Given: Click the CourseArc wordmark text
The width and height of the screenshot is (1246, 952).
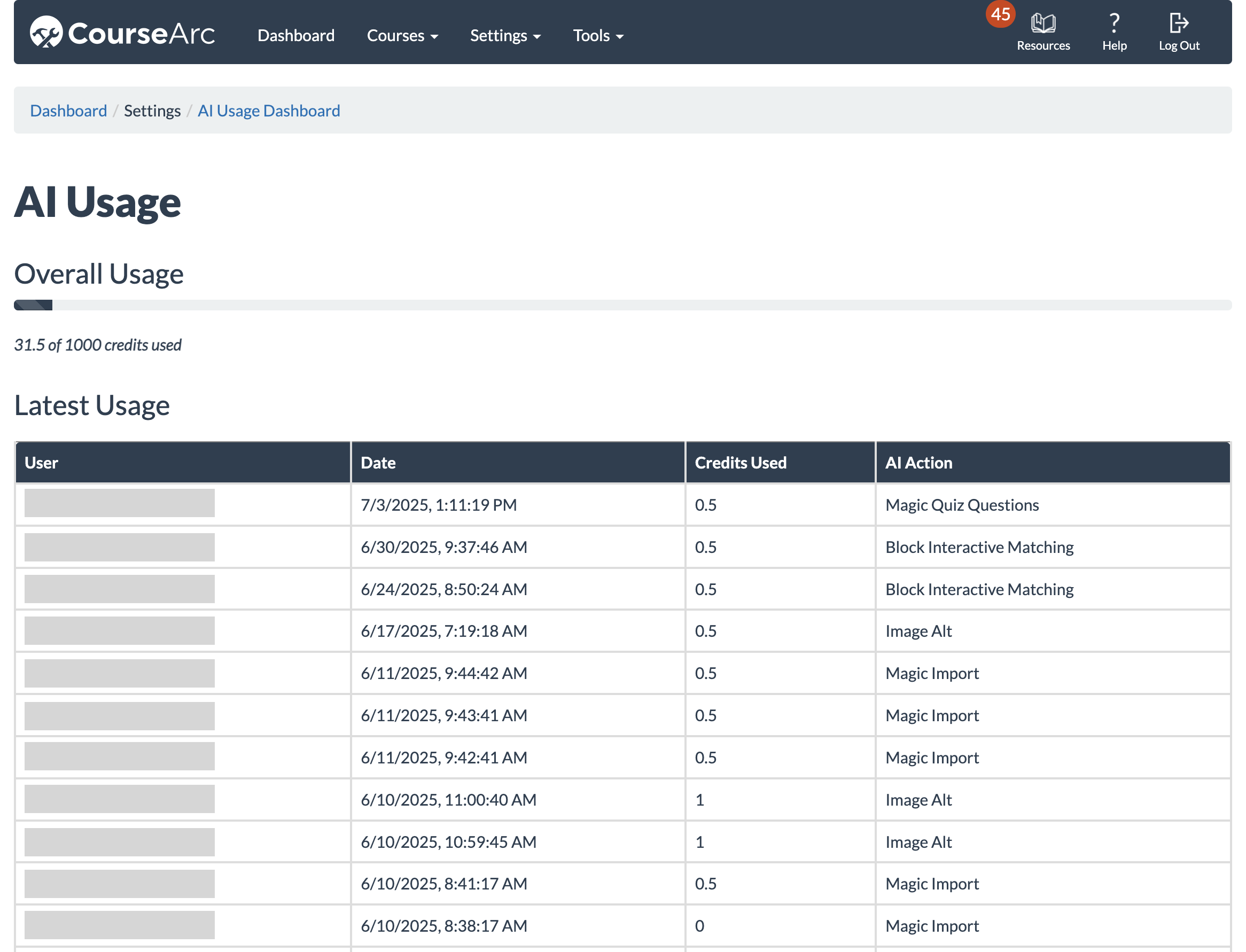Looking at the screenshot, I should (x=141, y=34).
